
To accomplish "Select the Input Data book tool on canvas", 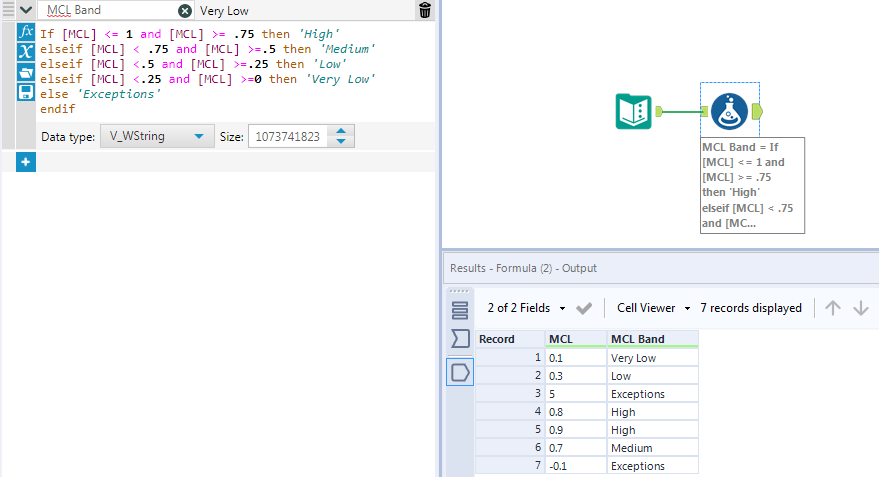I will click(633, 112).
